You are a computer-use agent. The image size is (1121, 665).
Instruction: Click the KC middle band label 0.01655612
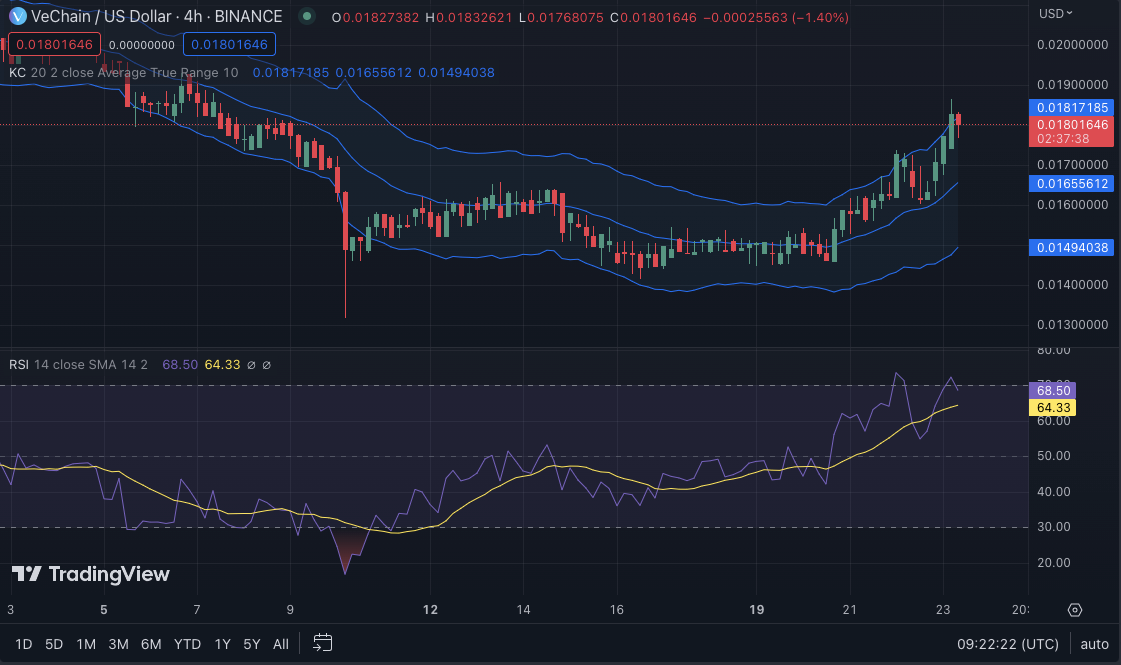[1072, 184]
